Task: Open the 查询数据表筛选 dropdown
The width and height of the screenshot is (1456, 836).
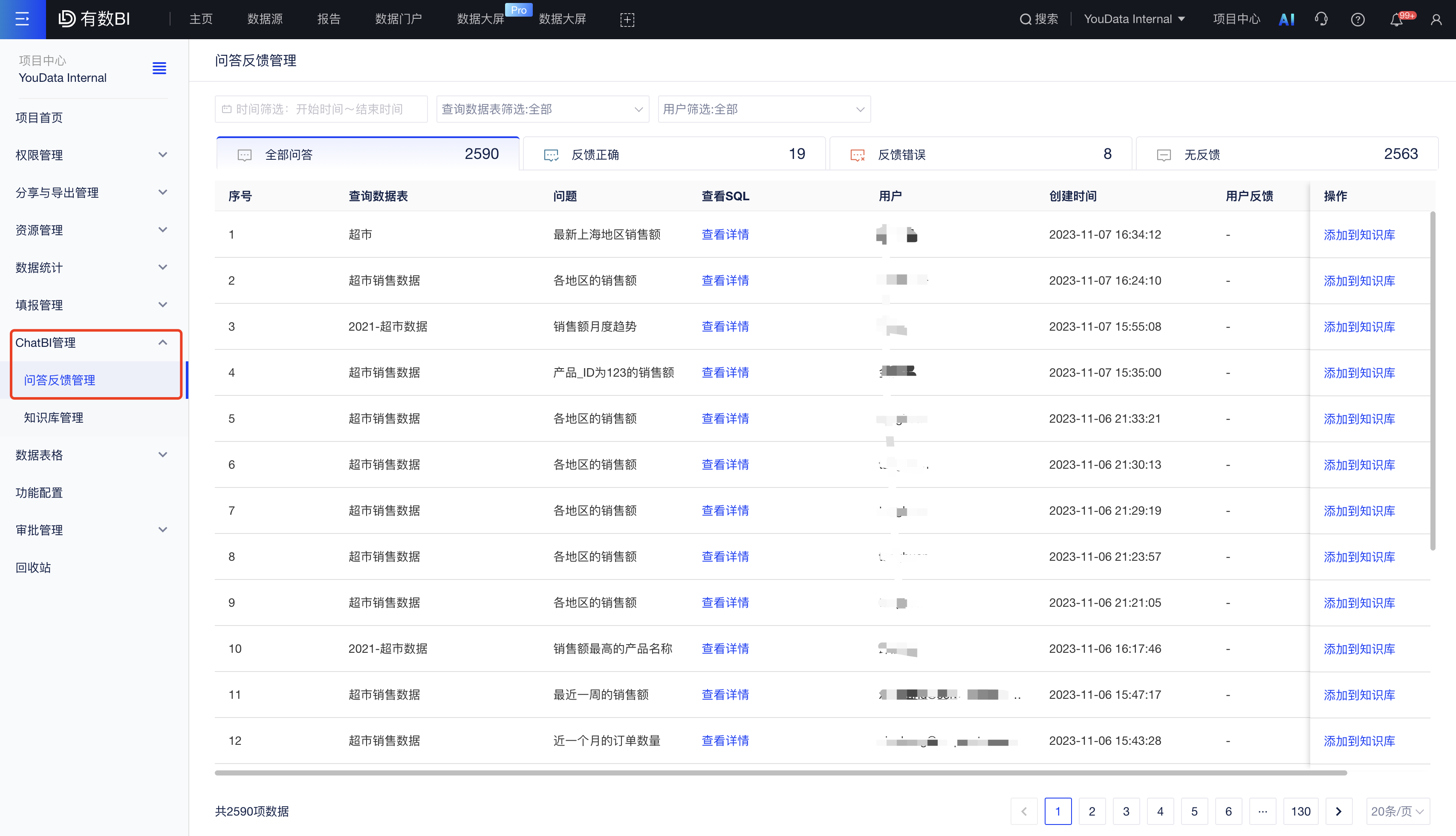Action: pyautogui.click(x=542, y=109)
